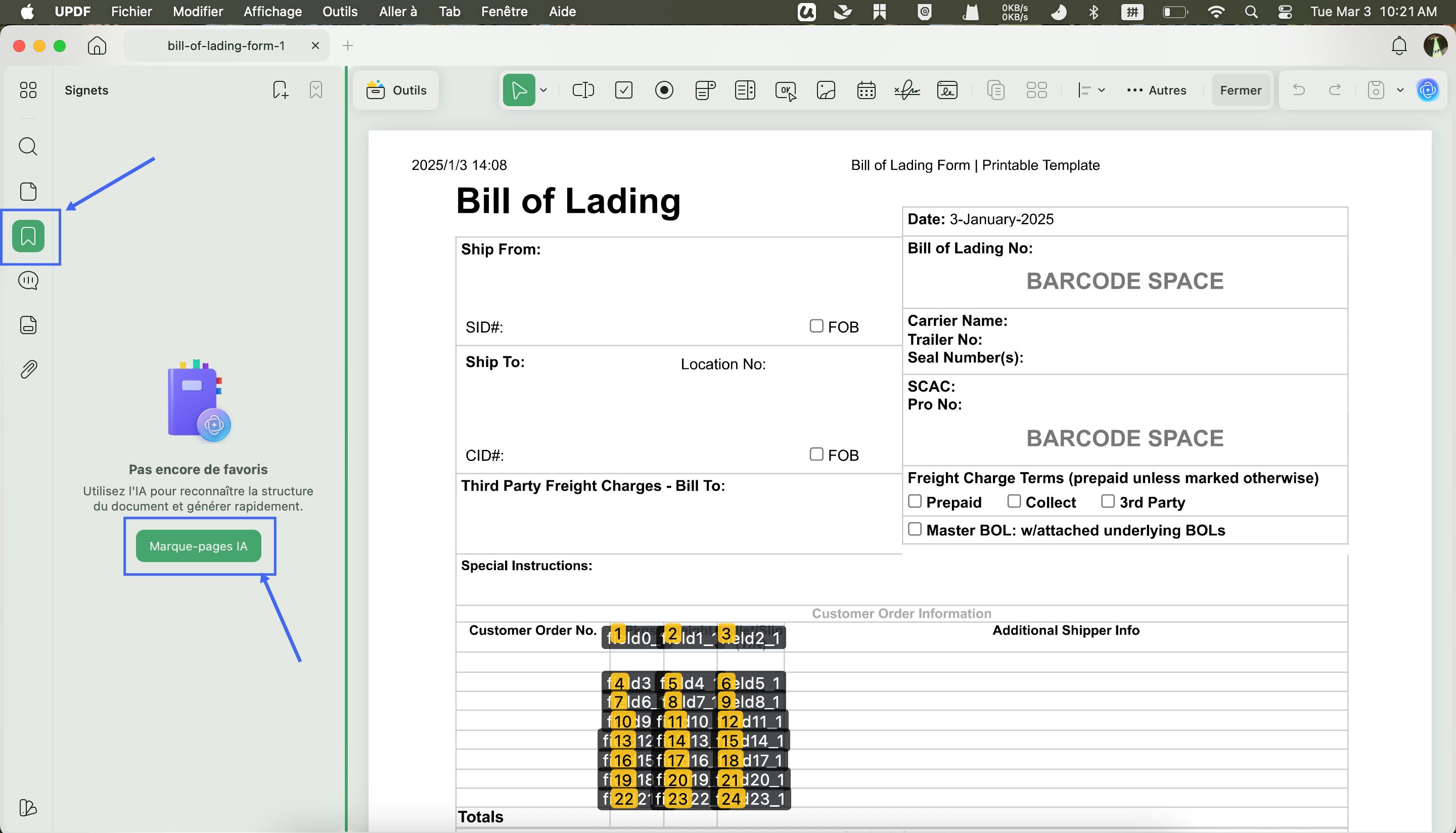
Task: Expand the selection arrow tool dropdown
Action: (x=543, y=90)
